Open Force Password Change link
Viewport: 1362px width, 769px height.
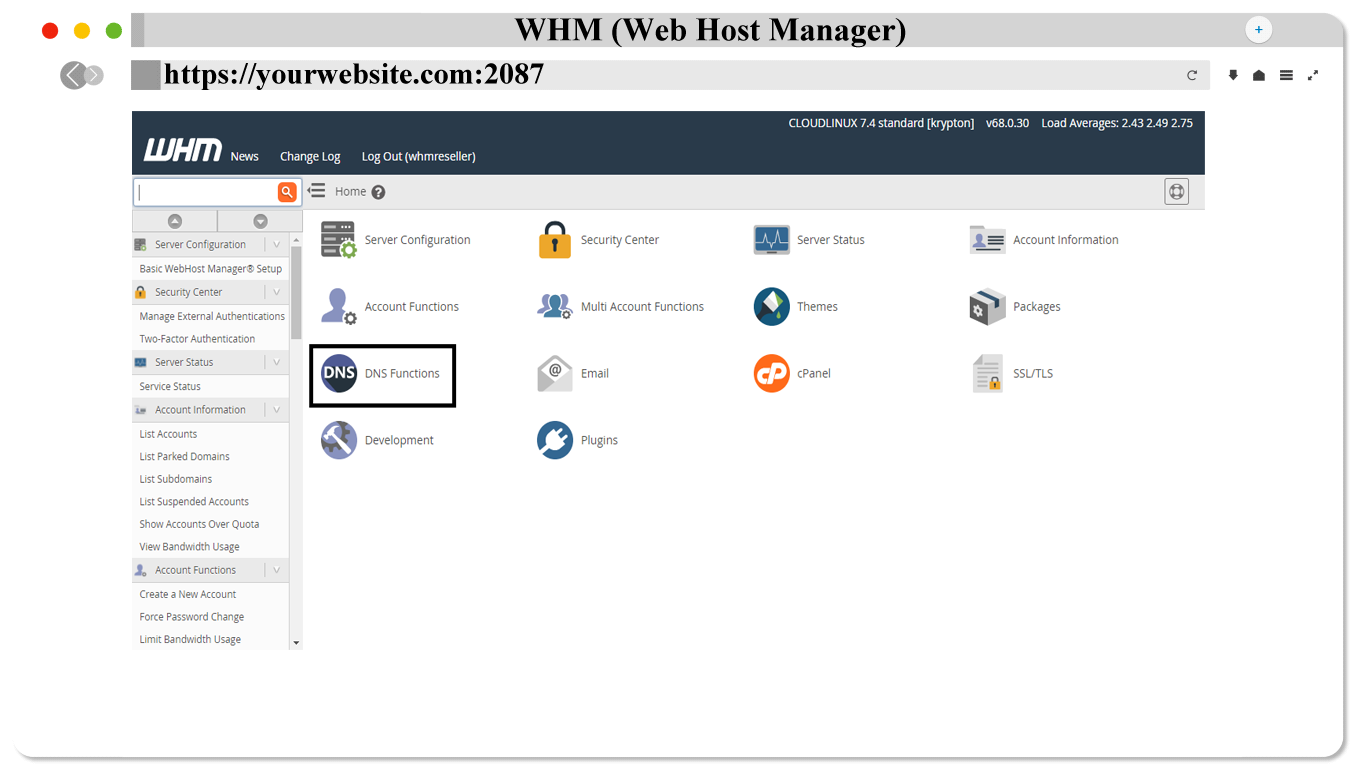pyautogui.click(x=192, y=617)
